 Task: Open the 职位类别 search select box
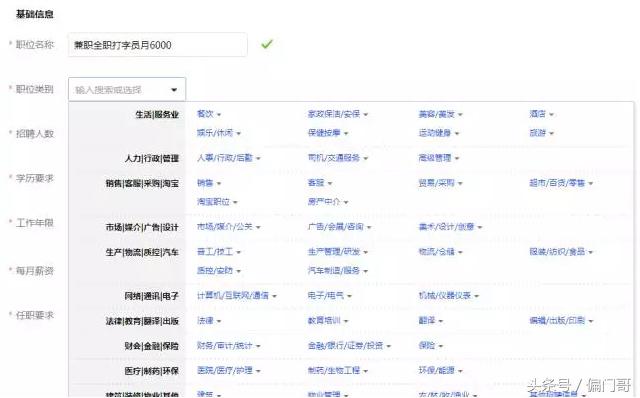tap(127, 89)
